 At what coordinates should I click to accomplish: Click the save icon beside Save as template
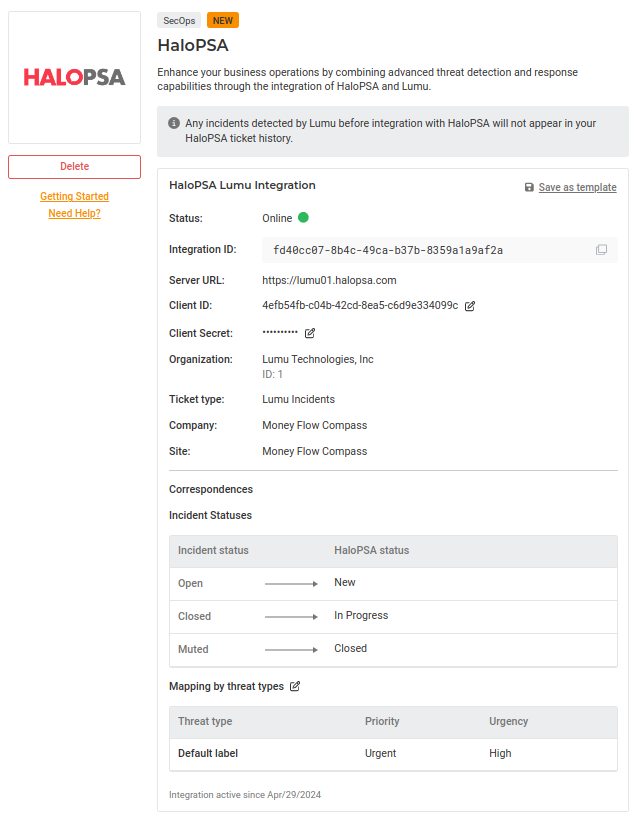529,188
